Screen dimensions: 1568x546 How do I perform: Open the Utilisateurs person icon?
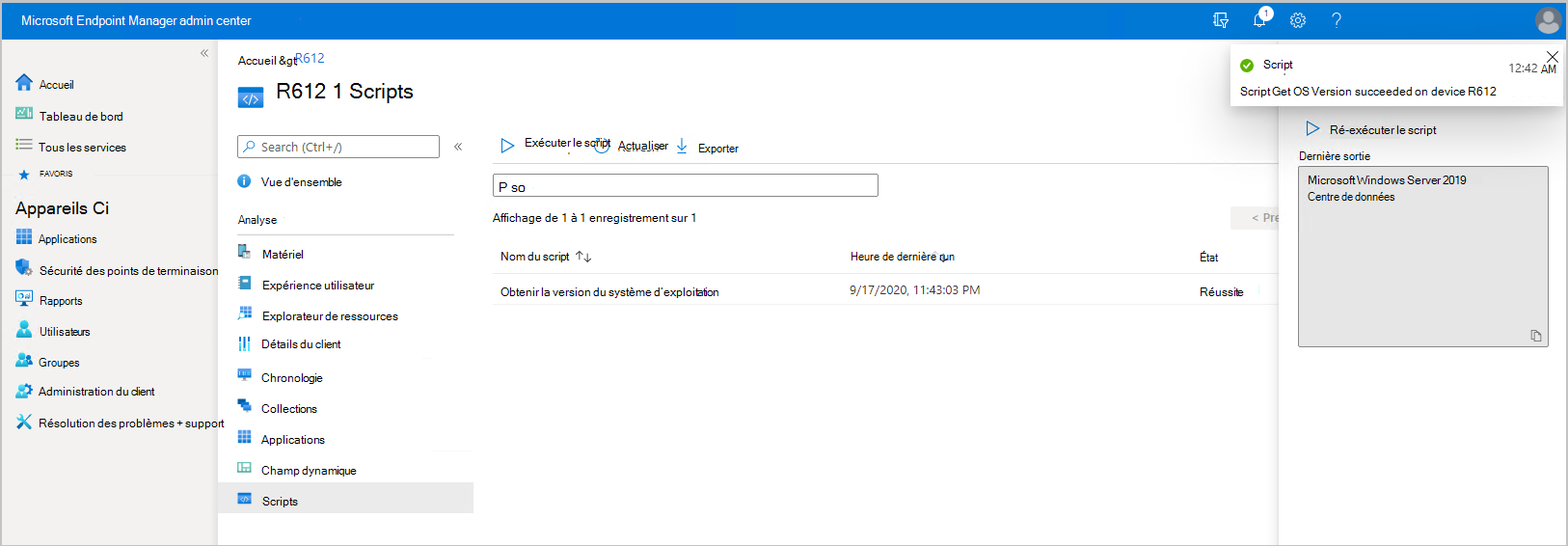(24, 330)
